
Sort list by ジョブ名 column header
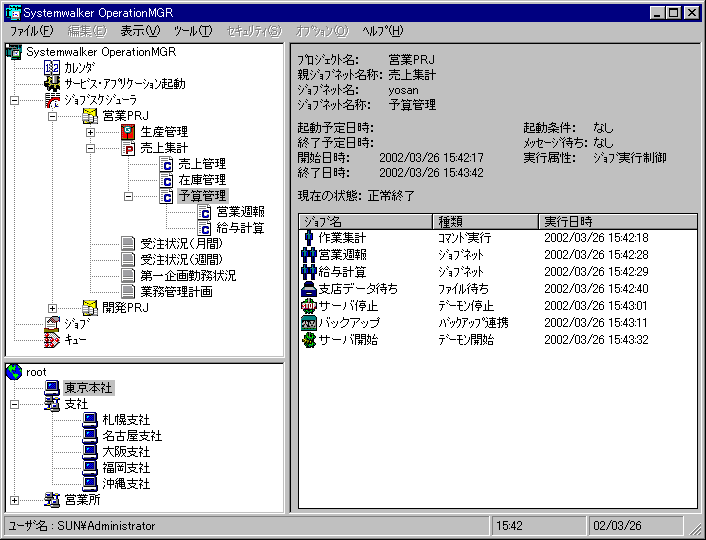coord(365,220)
